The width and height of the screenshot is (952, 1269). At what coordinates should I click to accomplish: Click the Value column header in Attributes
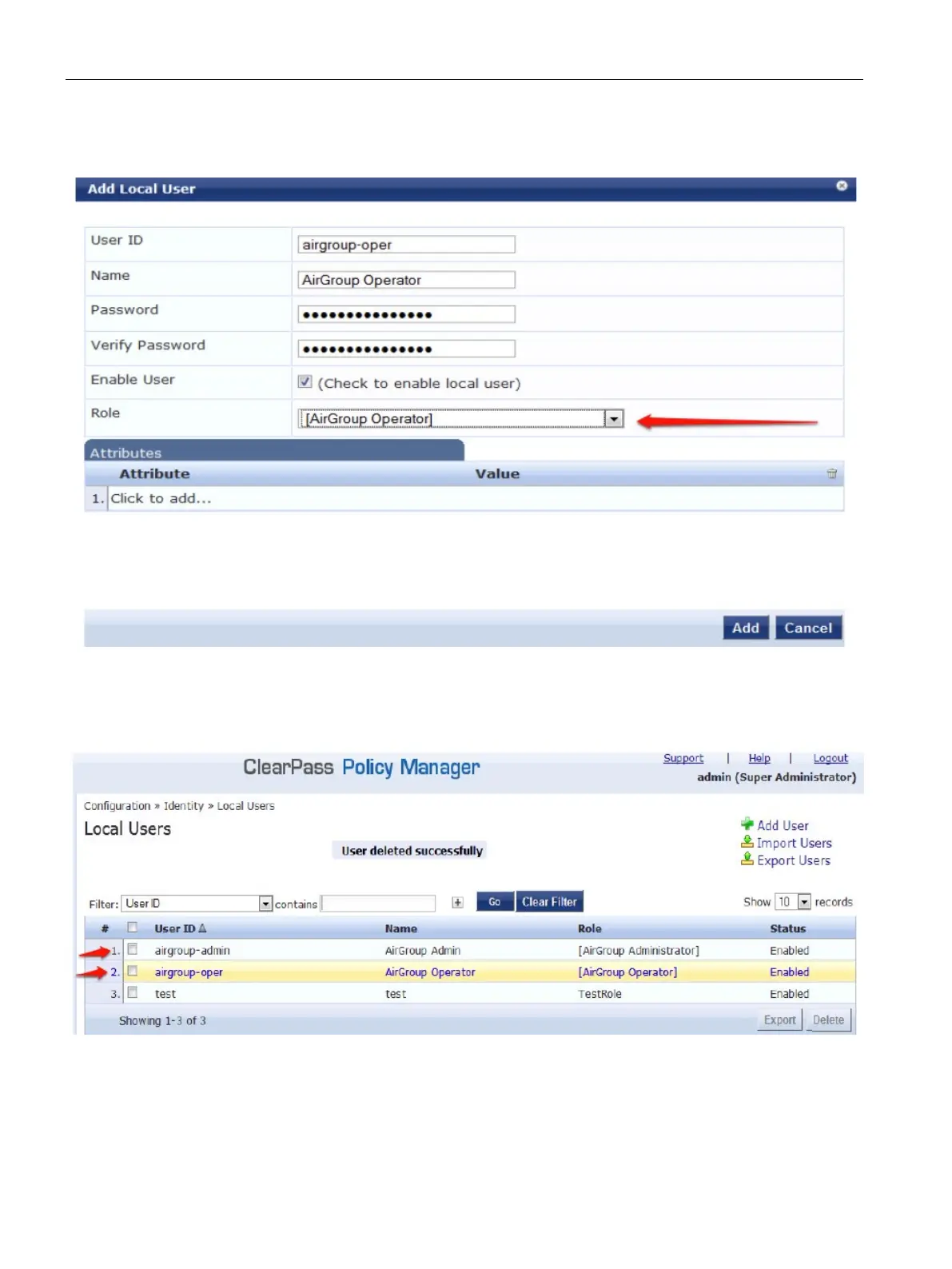(497, 473)
